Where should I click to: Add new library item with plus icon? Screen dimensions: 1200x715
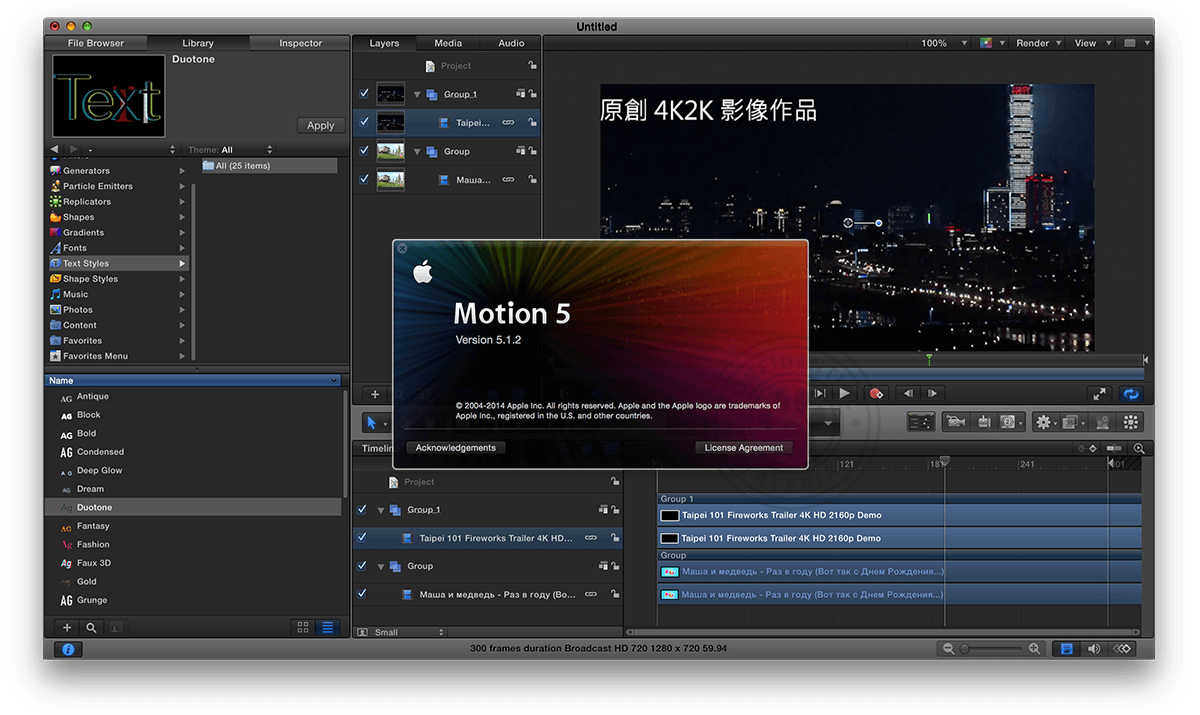(67, 628)
